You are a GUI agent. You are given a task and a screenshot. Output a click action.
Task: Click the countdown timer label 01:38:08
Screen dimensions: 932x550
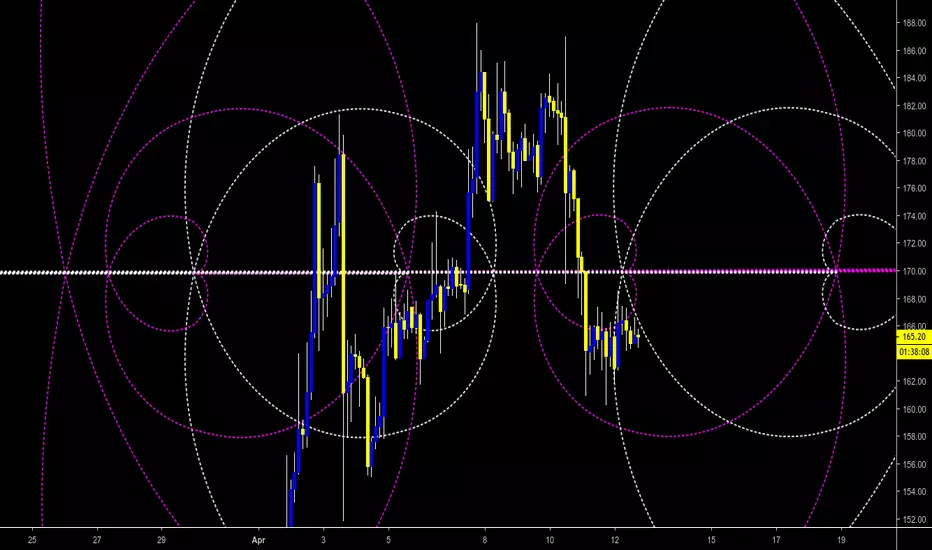914,352
